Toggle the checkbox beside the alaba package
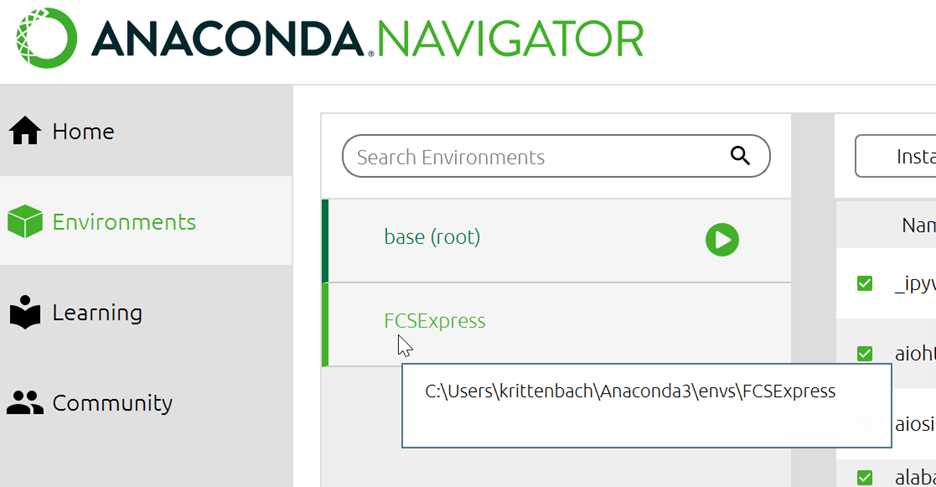 pos(865,477)
